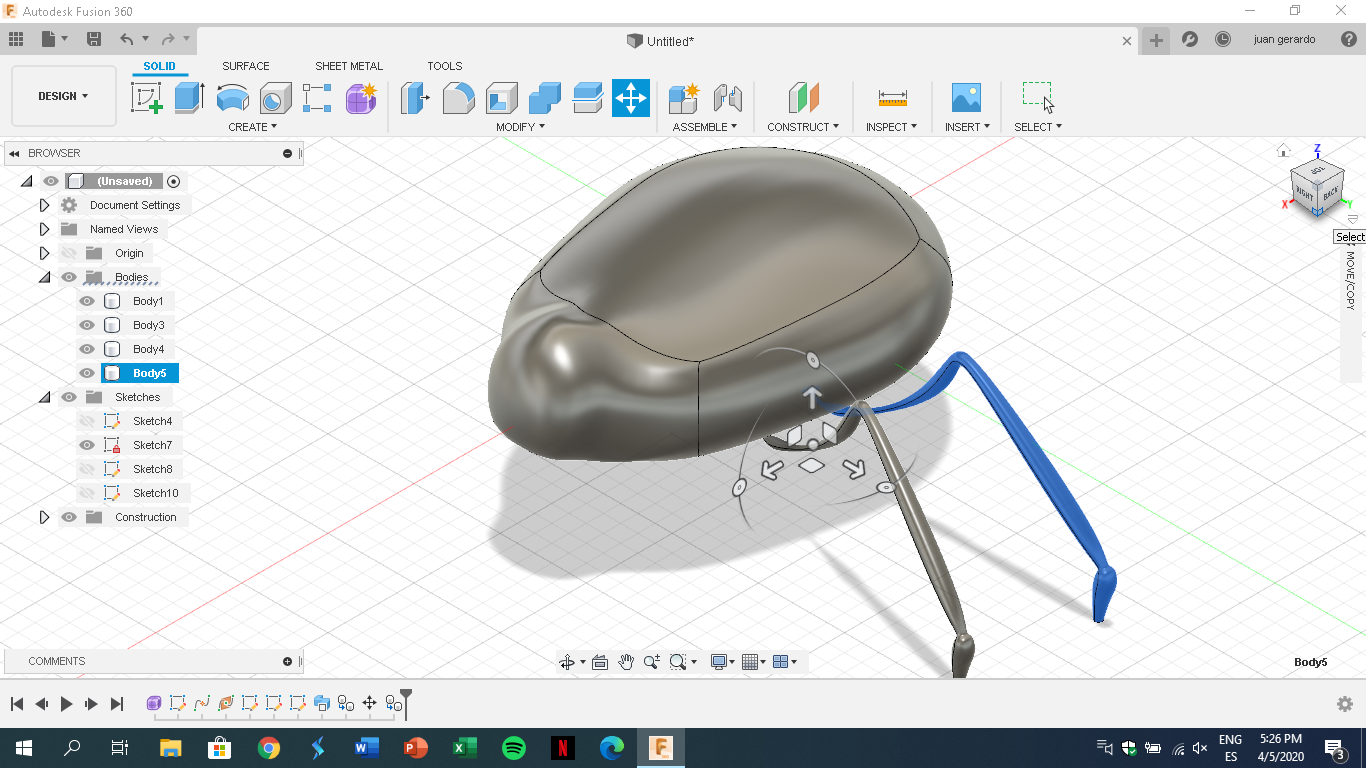Image resolution: width=1366 pixels, height=768 pixels.
Task: Open Spotify from the taskbar
Action: (513, 747)
